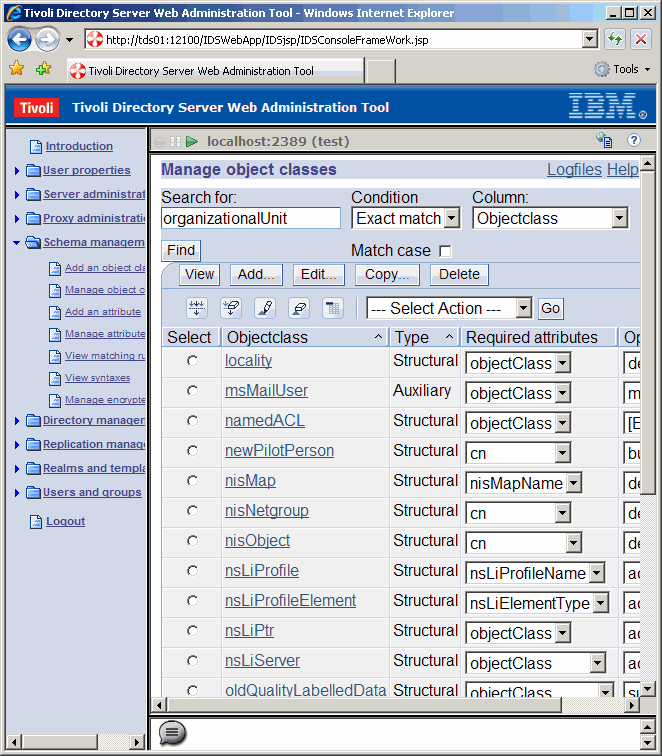Screen dimensions: 662x756
Task: Click the green start server icon
Action: coord(192,142)
